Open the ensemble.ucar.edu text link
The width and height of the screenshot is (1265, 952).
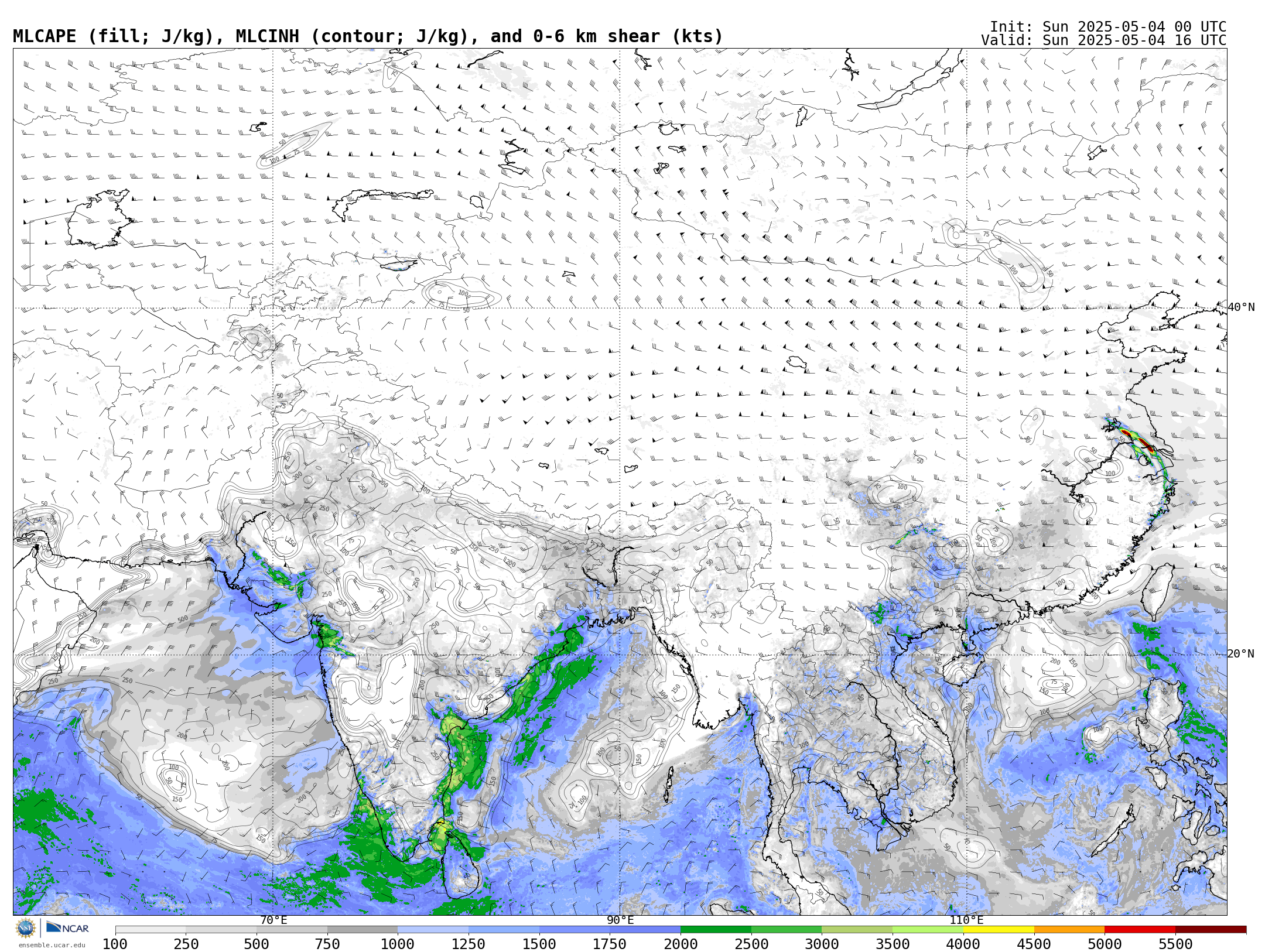pos(52,945)
